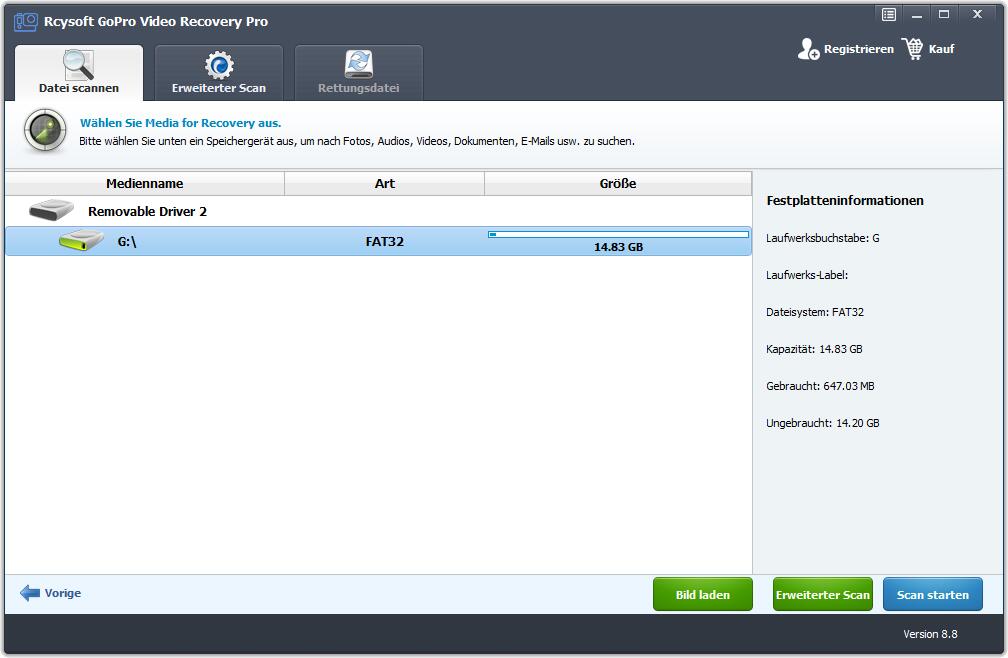
Task: Click the Rcysoft GoPro camera logo icon
Action: click(26, 22)
